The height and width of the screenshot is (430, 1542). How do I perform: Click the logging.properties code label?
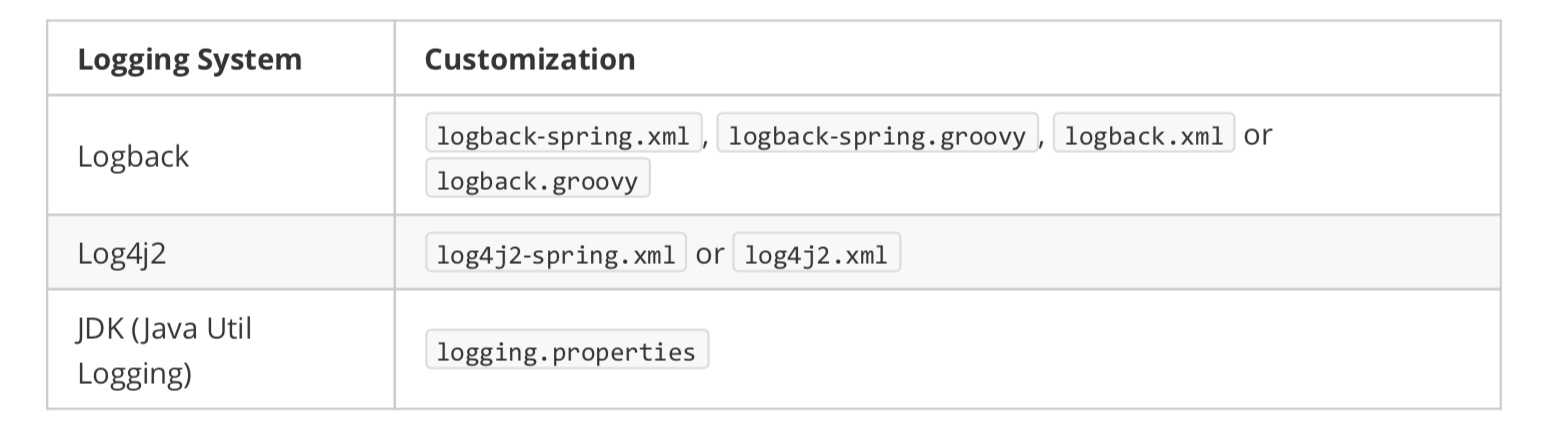(x=567, y=350)
